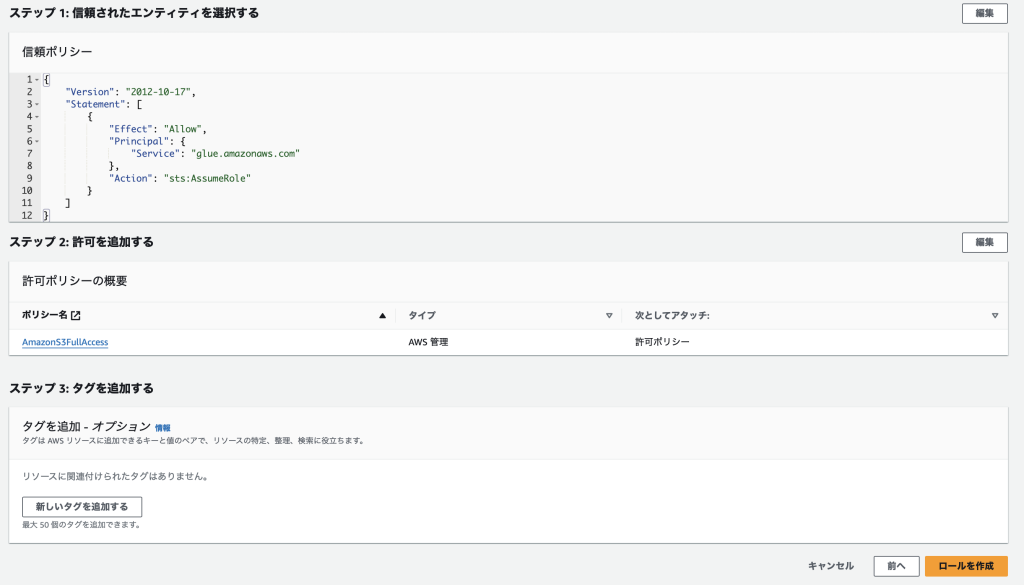Image resolution: width=1024 pixels, height=585 pixels.
Task: Fold the statement object at line 4
Action: click(x=37, y=116)
